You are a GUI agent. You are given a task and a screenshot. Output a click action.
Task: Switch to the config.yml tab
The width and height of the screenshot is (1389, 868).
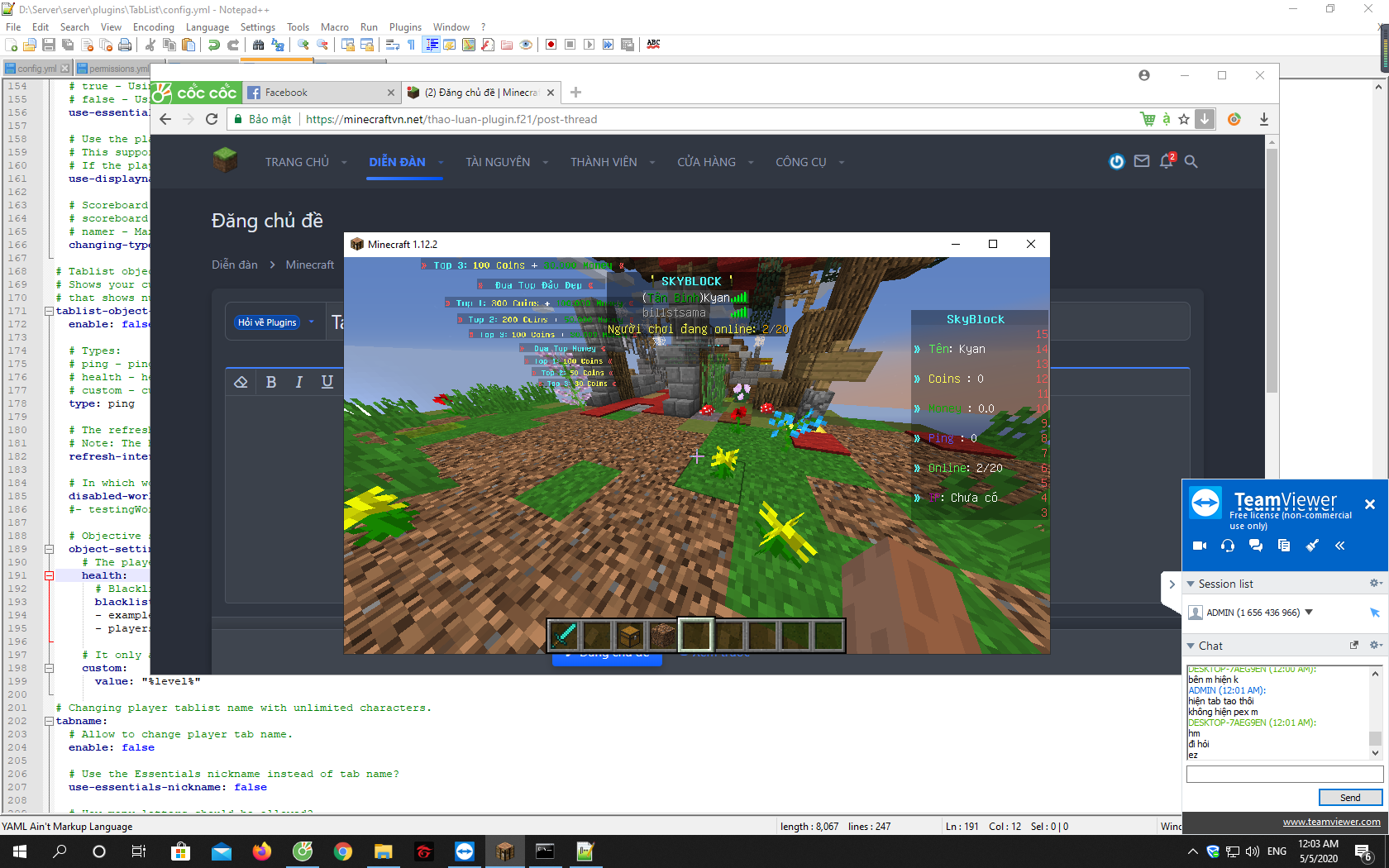click(x=37, y=69)
